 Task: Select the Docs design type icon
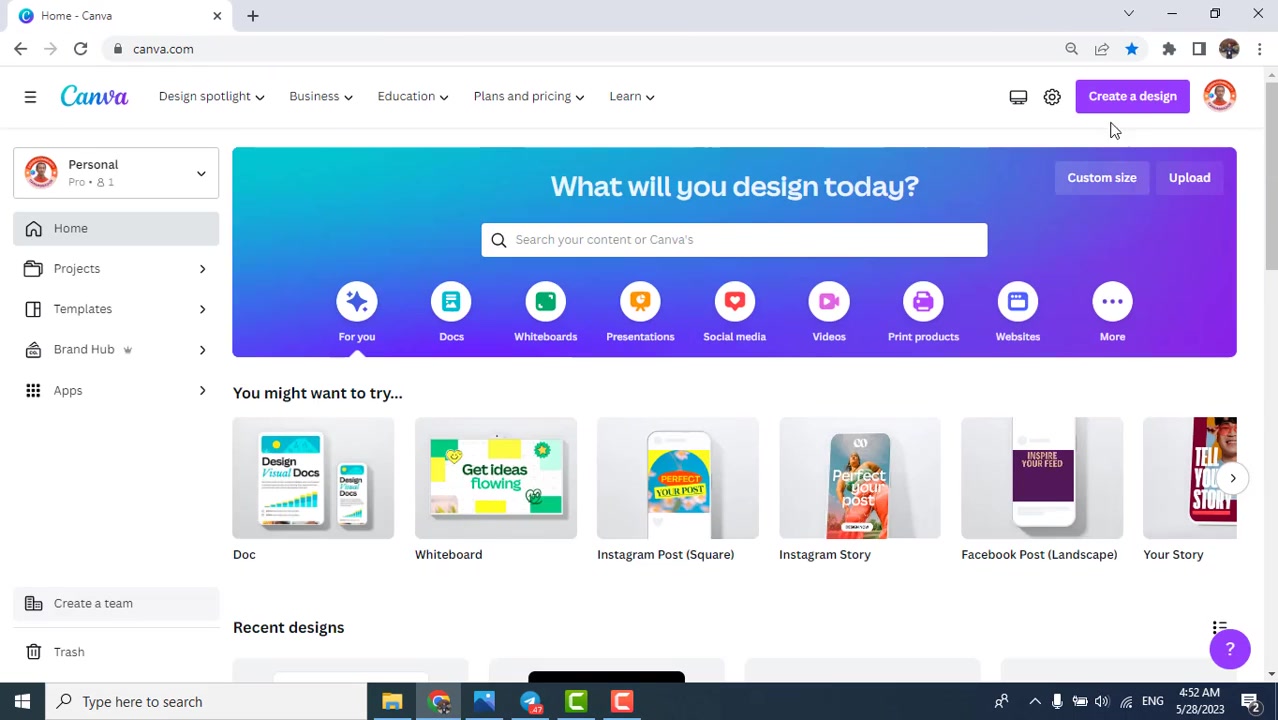click(451, 301)
